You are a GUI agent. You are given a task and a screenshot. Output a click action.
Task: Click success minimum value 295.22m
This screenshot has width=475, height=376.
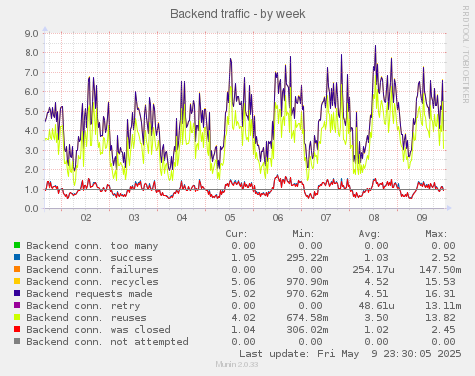[307, 258]
